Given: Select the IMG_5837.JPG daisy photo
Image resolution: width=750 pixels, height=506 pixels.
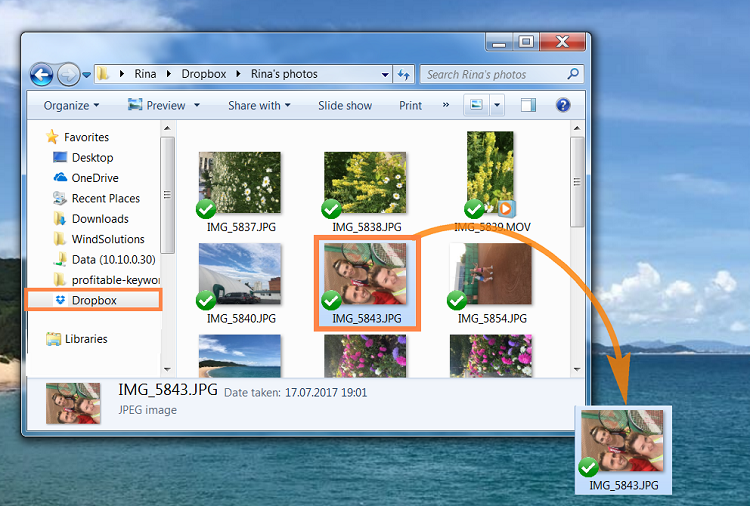Looking at the screenshot, I should pos(239,183).
